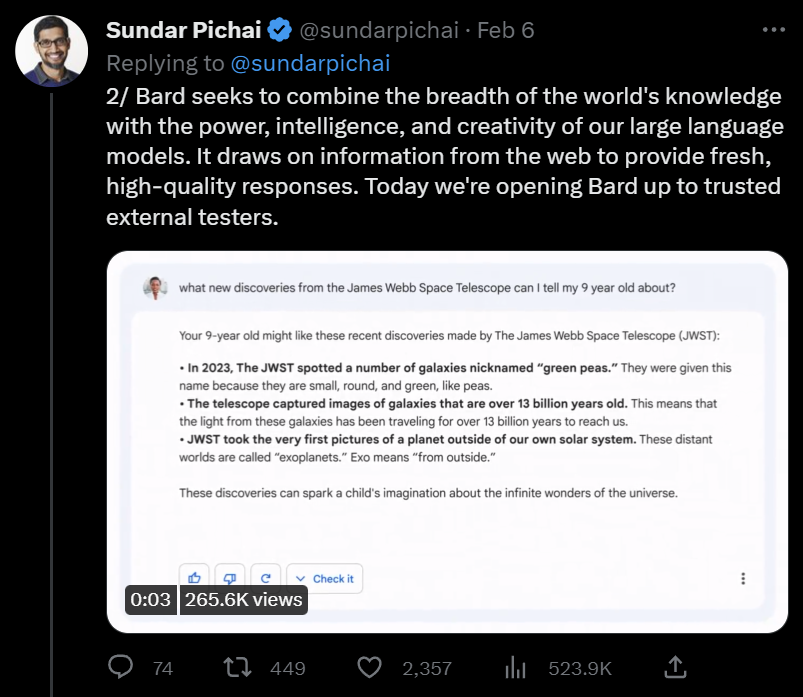This screenshot has height=697, width=803.
Task: Click the retweet icon
Action: click(x=238, y=667)
